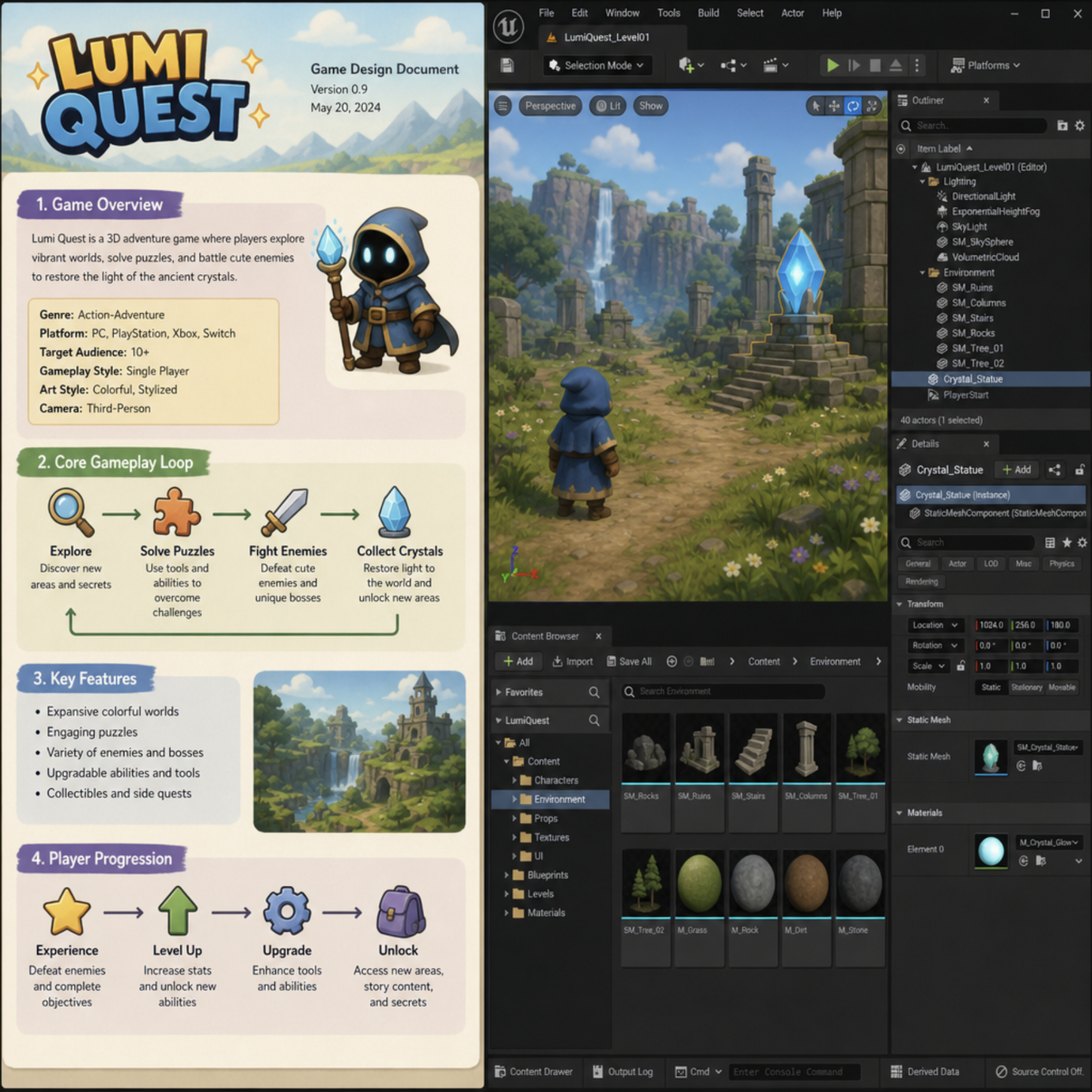Open the Rotation type dropdown
The height and width of the screenshot is (1092, 1092).
[935, 645]
